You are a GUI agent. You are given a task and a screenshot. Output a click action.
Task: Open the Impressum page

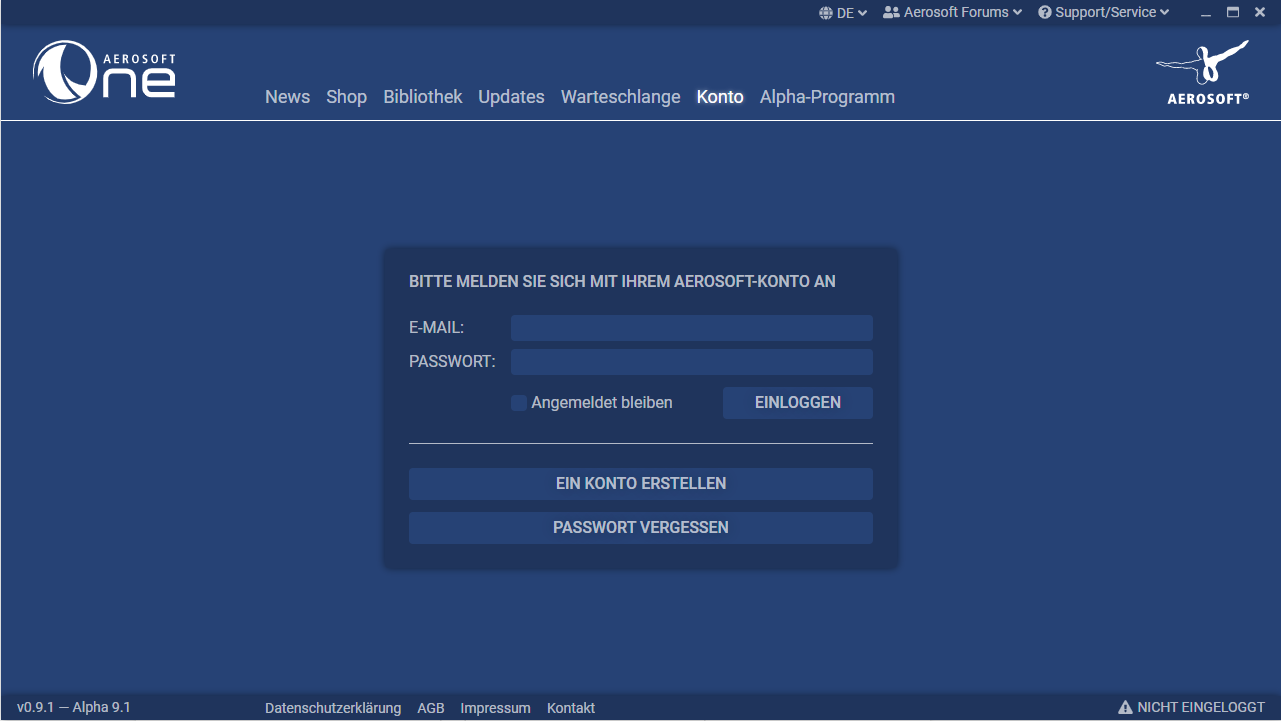[x=495, y=707]
